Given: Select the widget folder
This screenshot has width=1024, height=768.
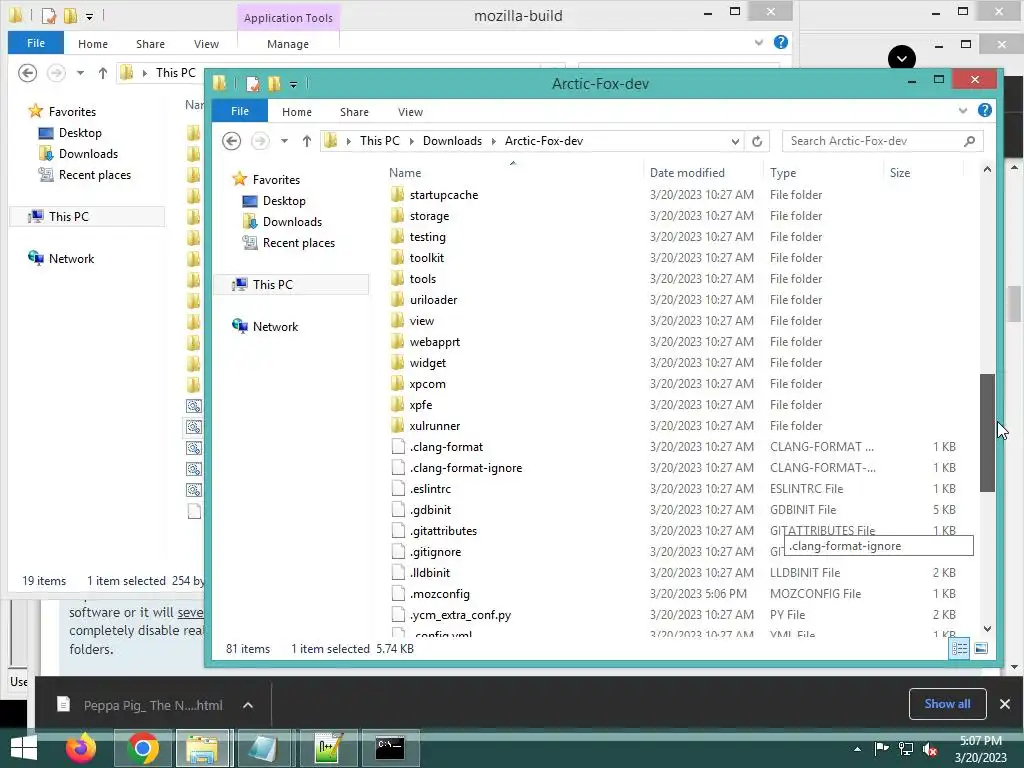Looking at the screenshot, I should tap(428, 362).
